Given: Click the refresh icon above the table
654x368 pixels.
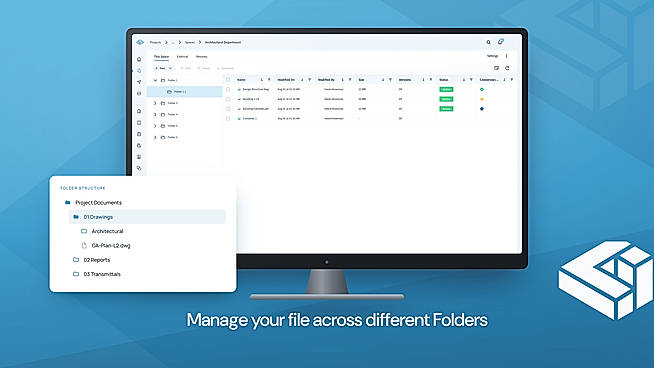Looking at the screenshot, I should [507, 68].
